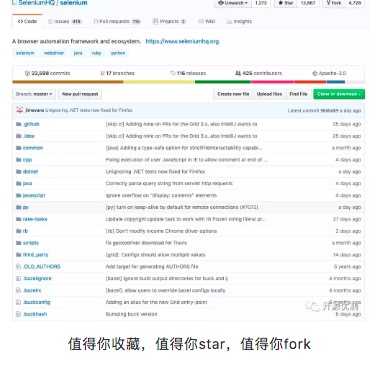Viewport: 377px width, 370px height.
Task: Click Find file button
Action: (x=298, y=94)
